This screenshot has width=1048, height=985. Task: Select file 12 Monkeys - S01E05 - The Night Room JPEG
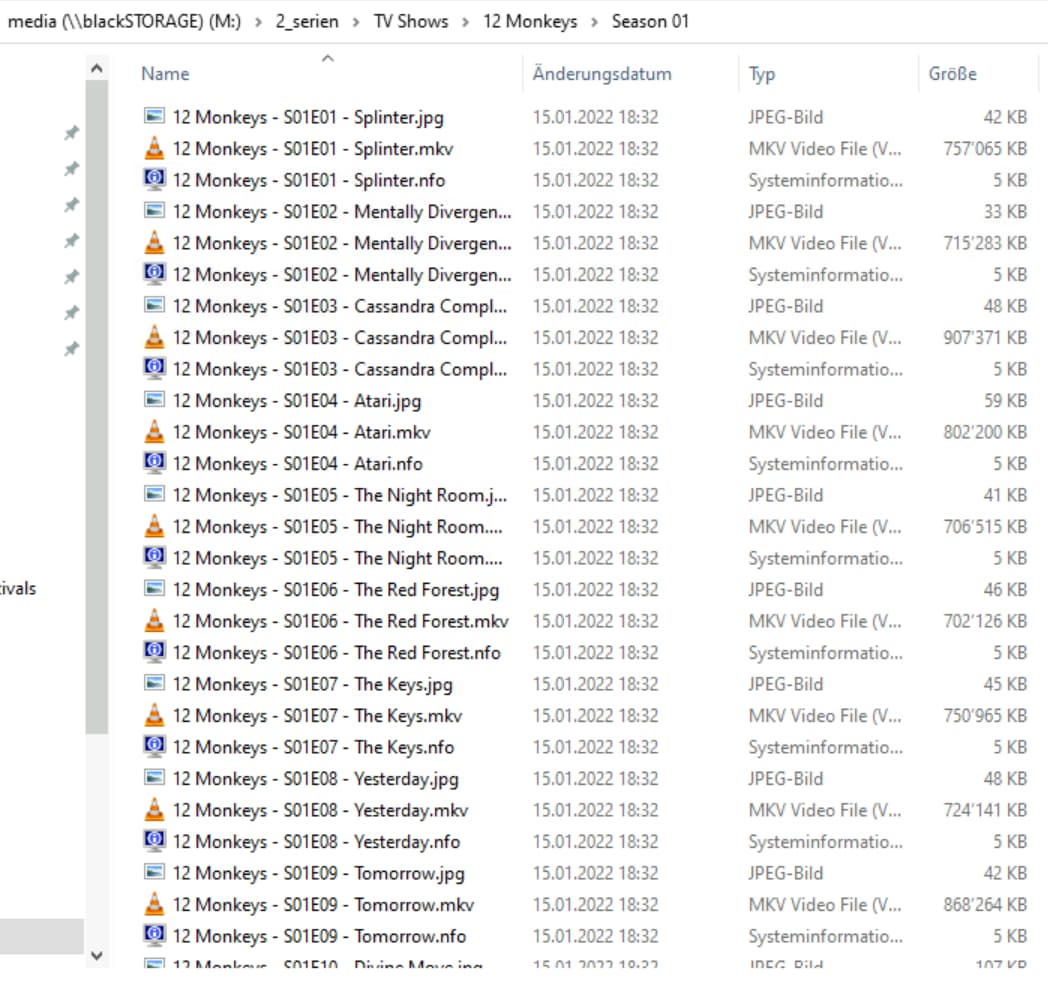pyautogui.click(x=585, y=495)
